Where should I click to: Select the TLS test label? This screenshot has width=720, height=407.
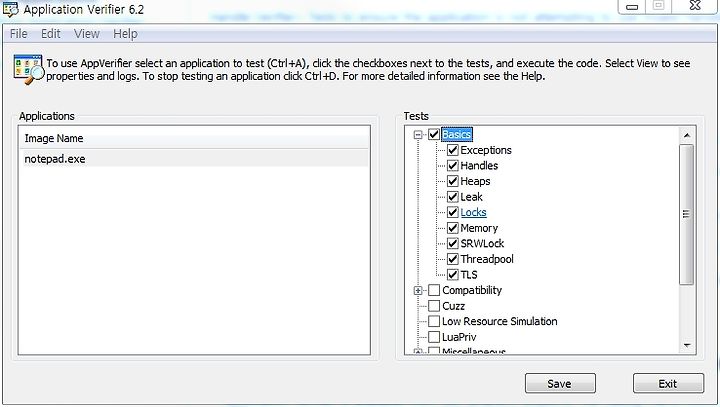[x=469, y=275]
